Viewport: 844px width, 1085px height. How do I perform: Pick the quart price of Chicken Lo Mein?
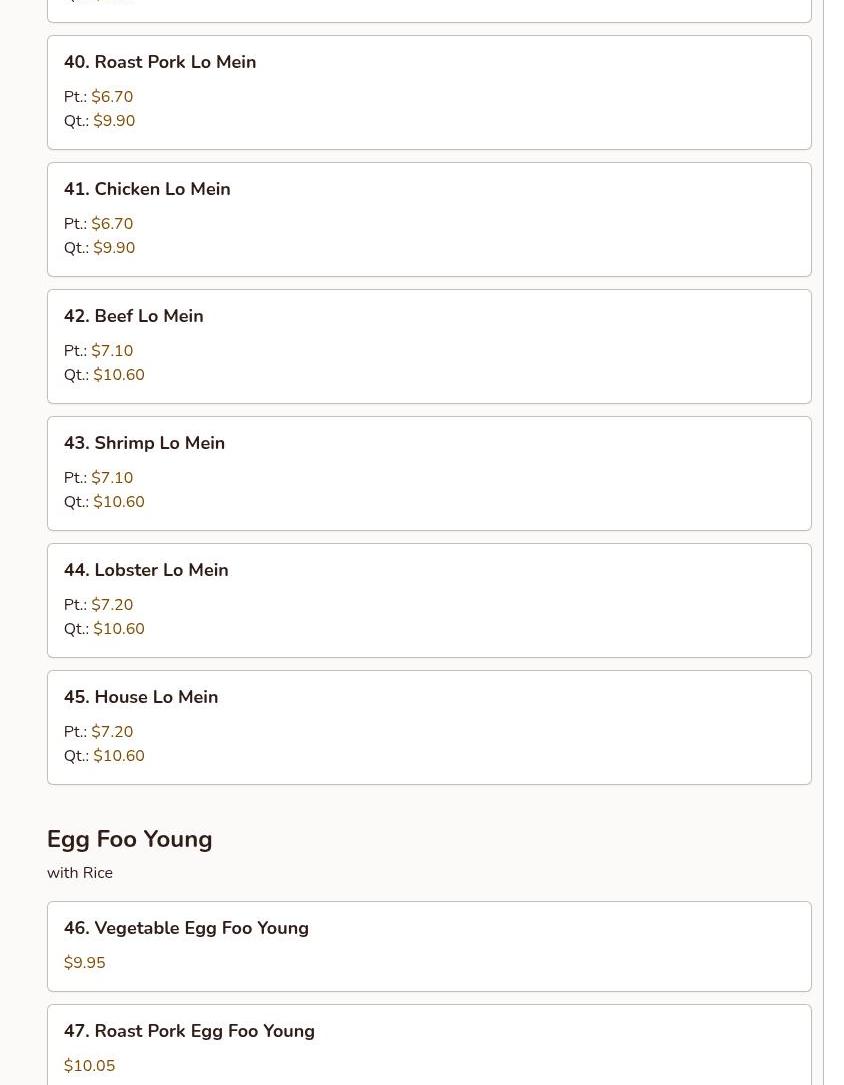(x=114, y=248)
